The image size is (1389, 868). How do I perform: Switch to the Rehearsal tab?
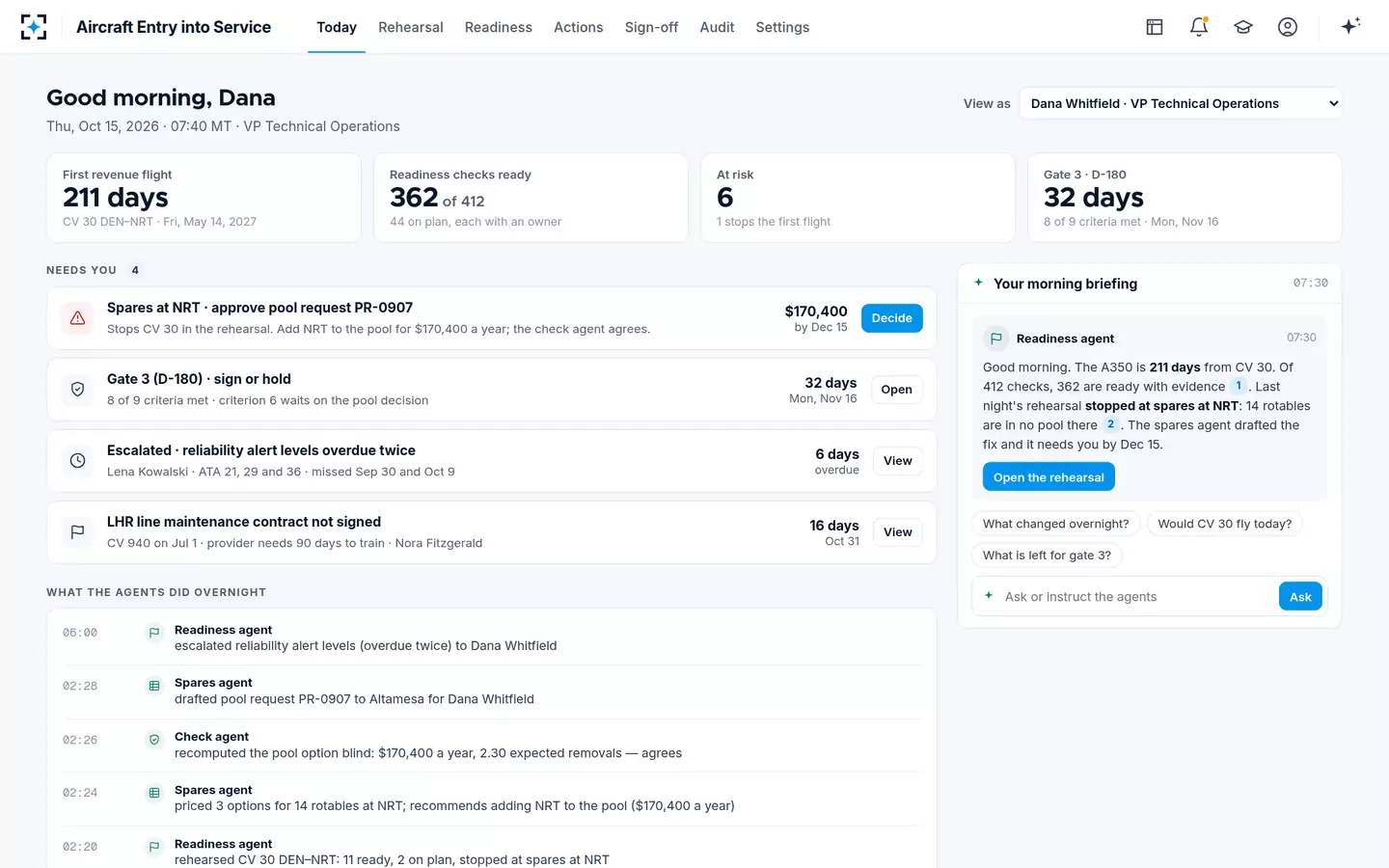pyautogui.click(x=411, y=27)
